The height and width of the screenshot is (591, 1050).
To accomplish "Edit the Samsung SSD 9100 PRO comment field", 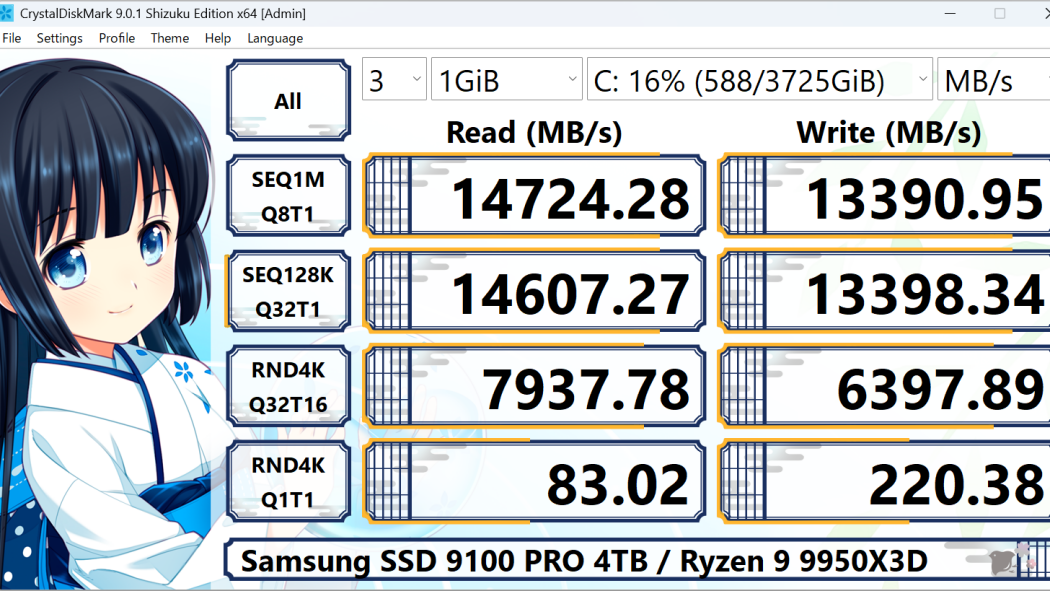I will pyautogui.click(x=636, y=561).
